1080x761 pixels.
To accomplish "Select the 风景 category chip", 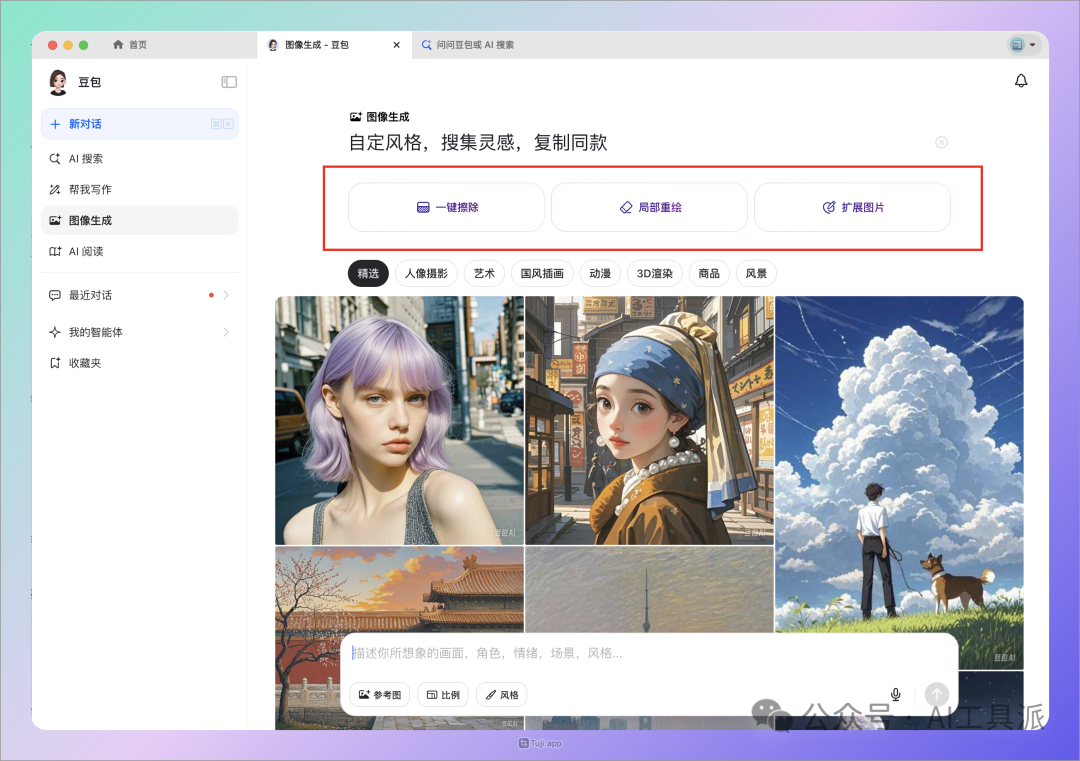I will (756, 273).
